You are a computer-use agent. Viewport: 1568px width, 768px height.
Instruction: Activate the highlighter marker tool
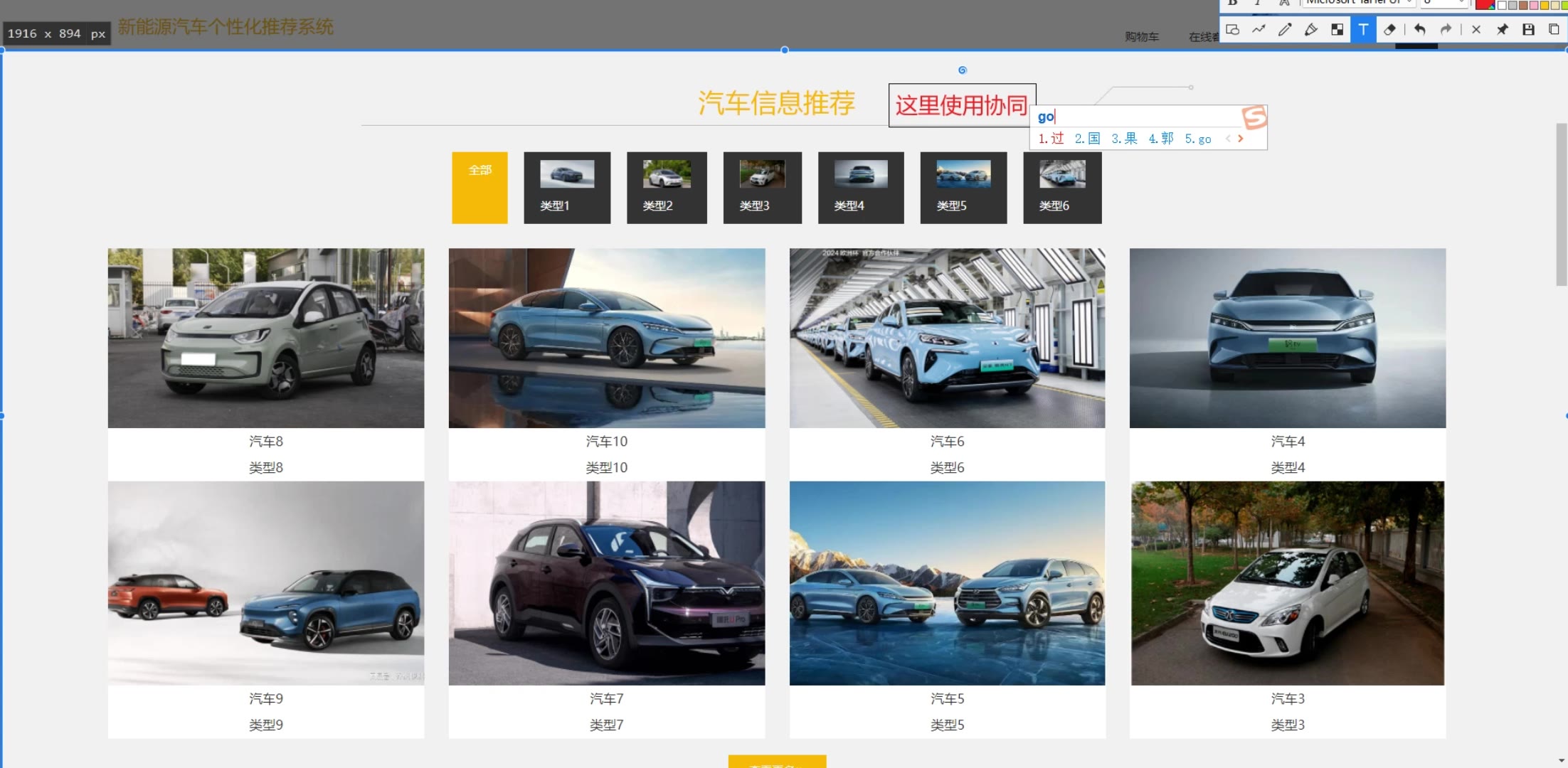[x=1311, y=30]
